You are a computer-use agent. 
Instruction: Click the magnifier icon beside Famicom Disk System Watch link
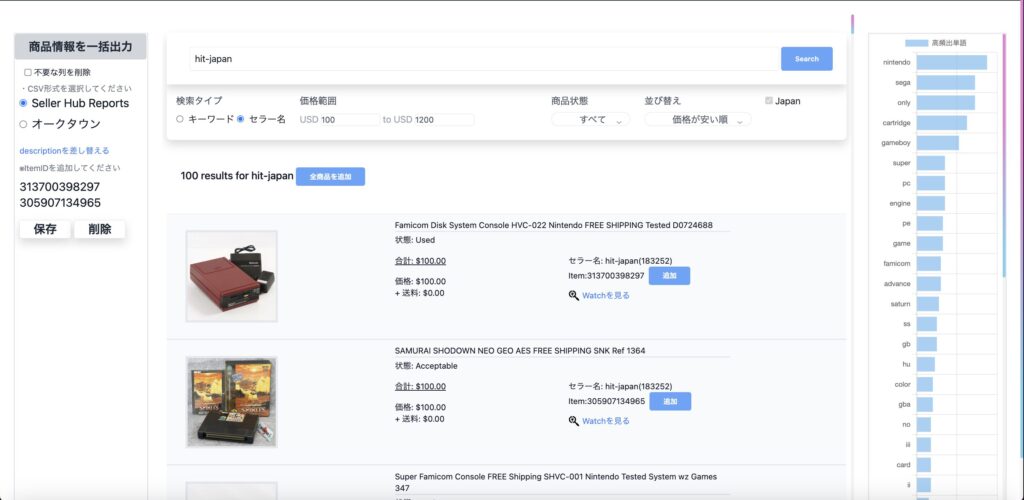tap(573, 296)
